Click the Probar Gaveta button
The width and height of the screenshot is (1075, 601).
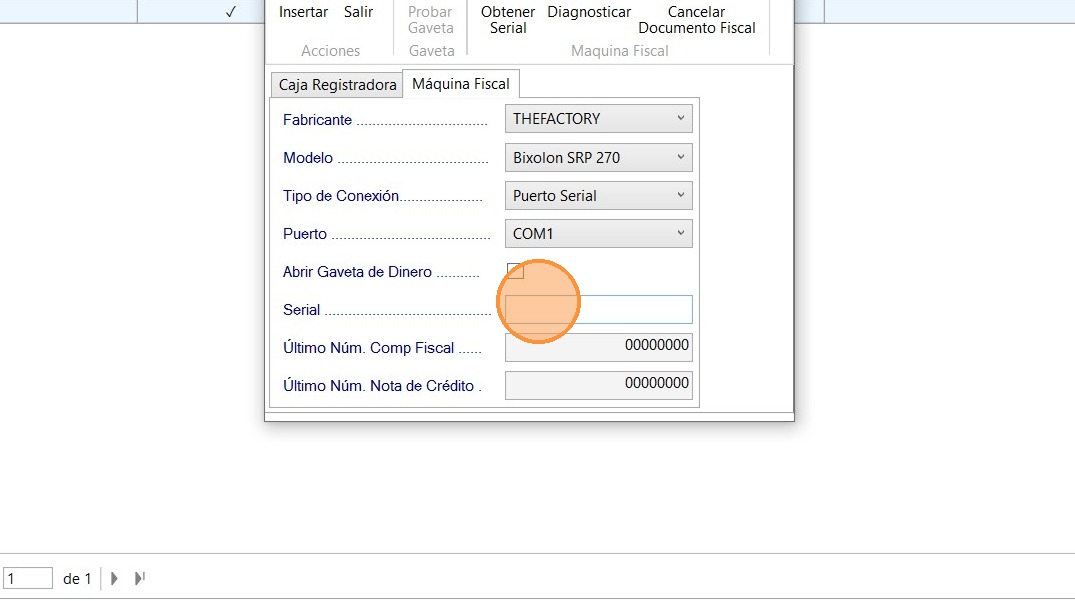[x=431, y=20]
